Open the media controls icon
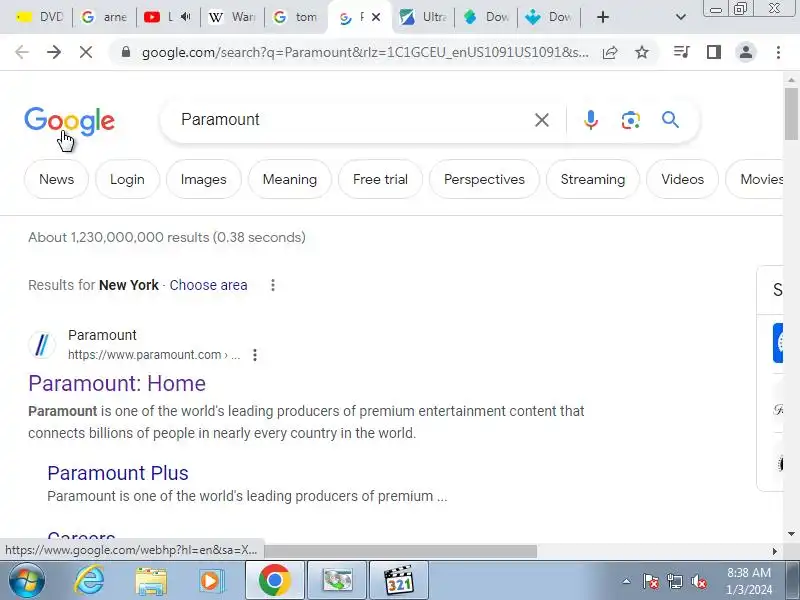Screen dimensions: 800x600 pos(682,52)
